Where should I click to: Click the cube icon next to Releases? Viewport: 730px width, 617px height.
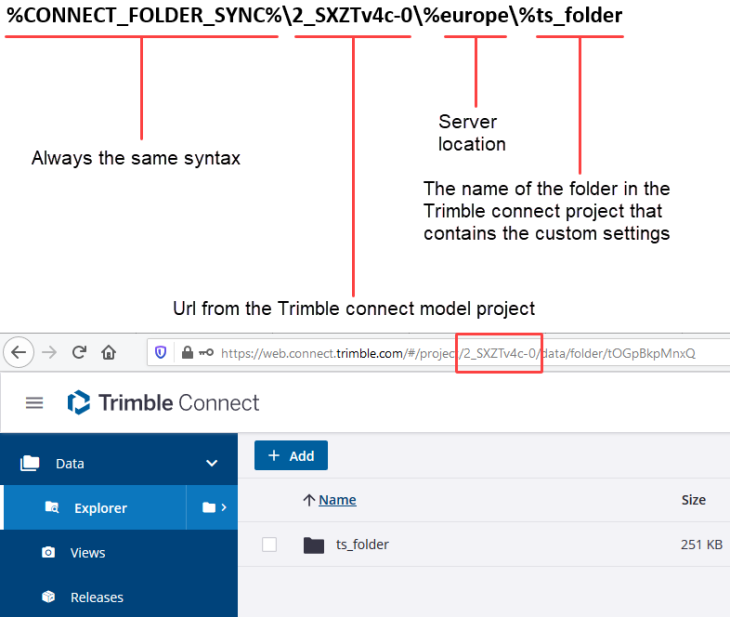[48, 597]
